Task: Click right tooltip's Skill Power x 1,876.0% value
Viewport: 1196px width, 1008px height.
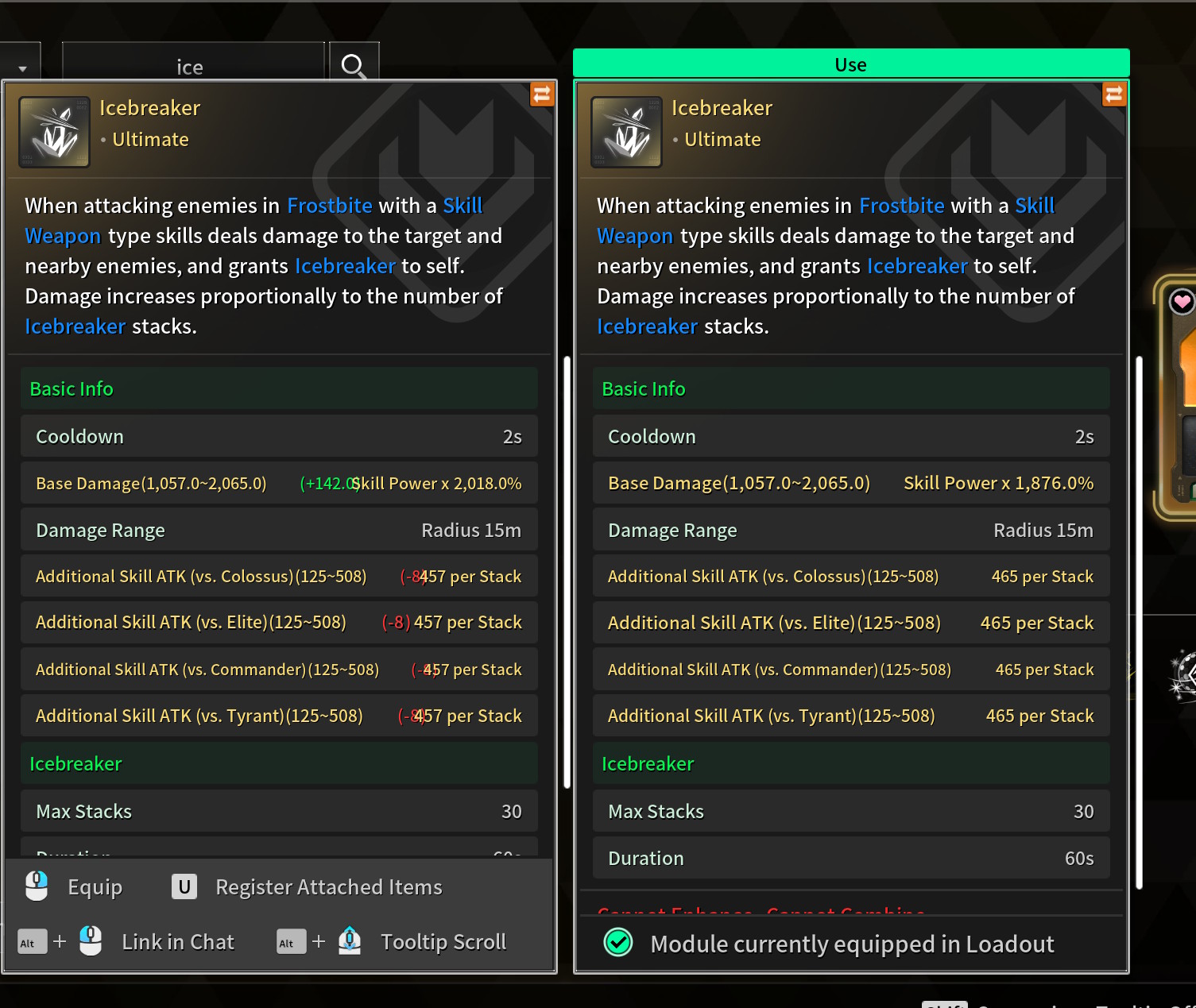Action: coord(999,483)
